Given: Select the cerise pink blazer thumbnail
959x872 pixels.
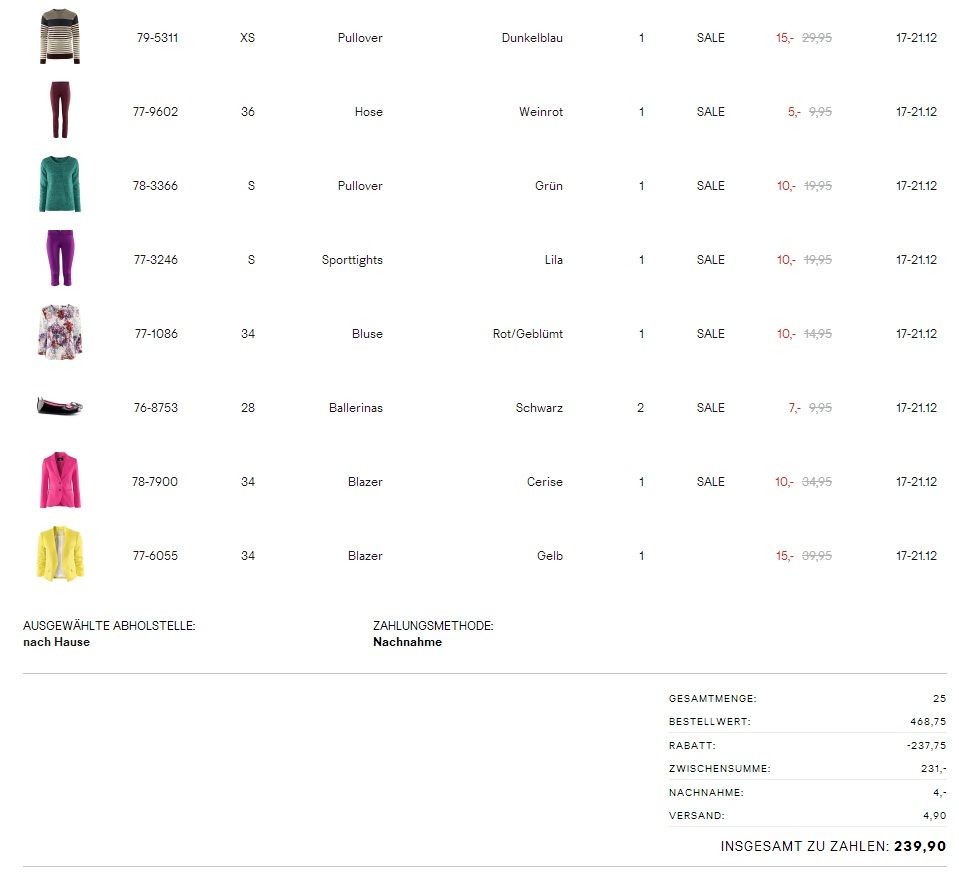Looking at the screenshot, I should (x=59, y=481).
